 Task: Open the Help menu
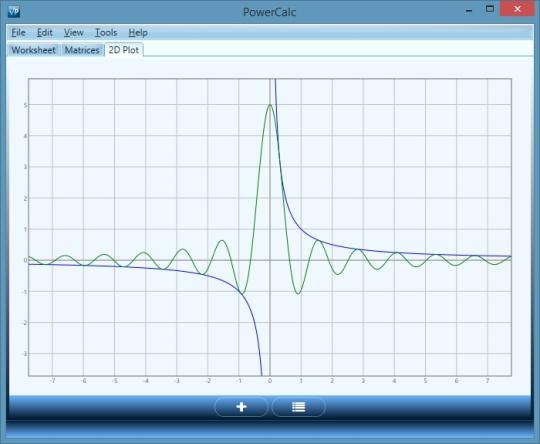[138, 33]
